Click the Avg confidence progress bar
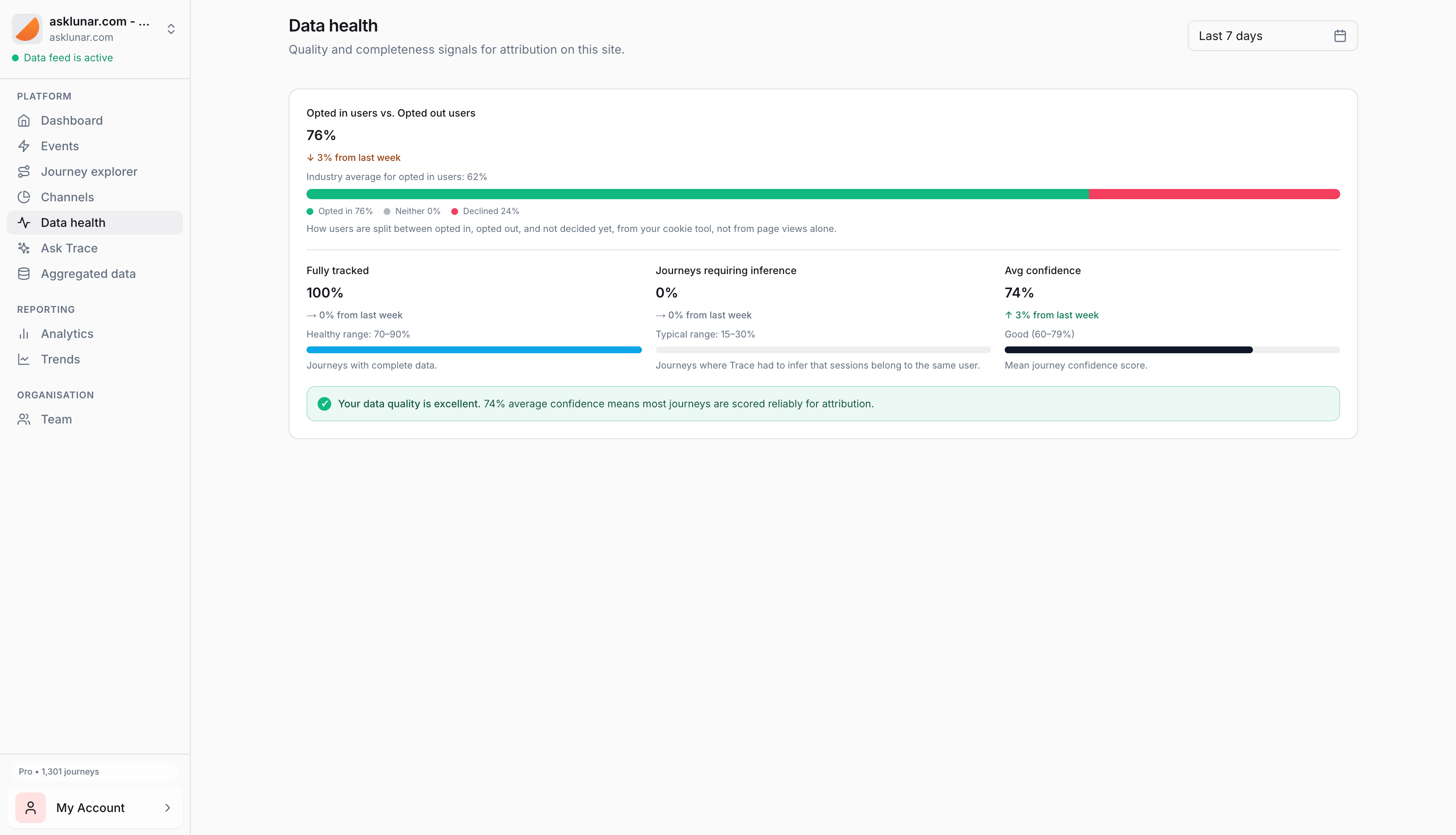Image resolution: width=1456 pixels, height=835 pixels. [x=1172, y=350]
